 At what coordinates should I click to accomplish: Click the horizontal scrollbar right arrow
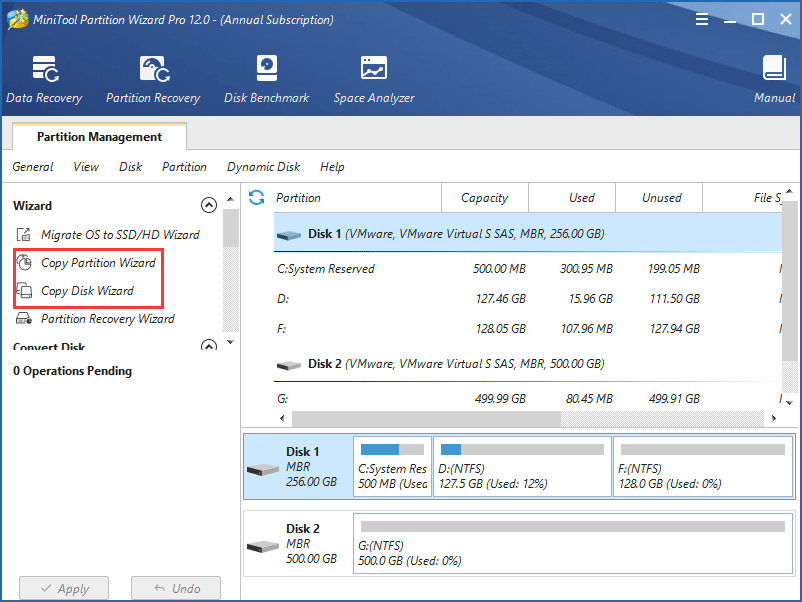[774, 418]
